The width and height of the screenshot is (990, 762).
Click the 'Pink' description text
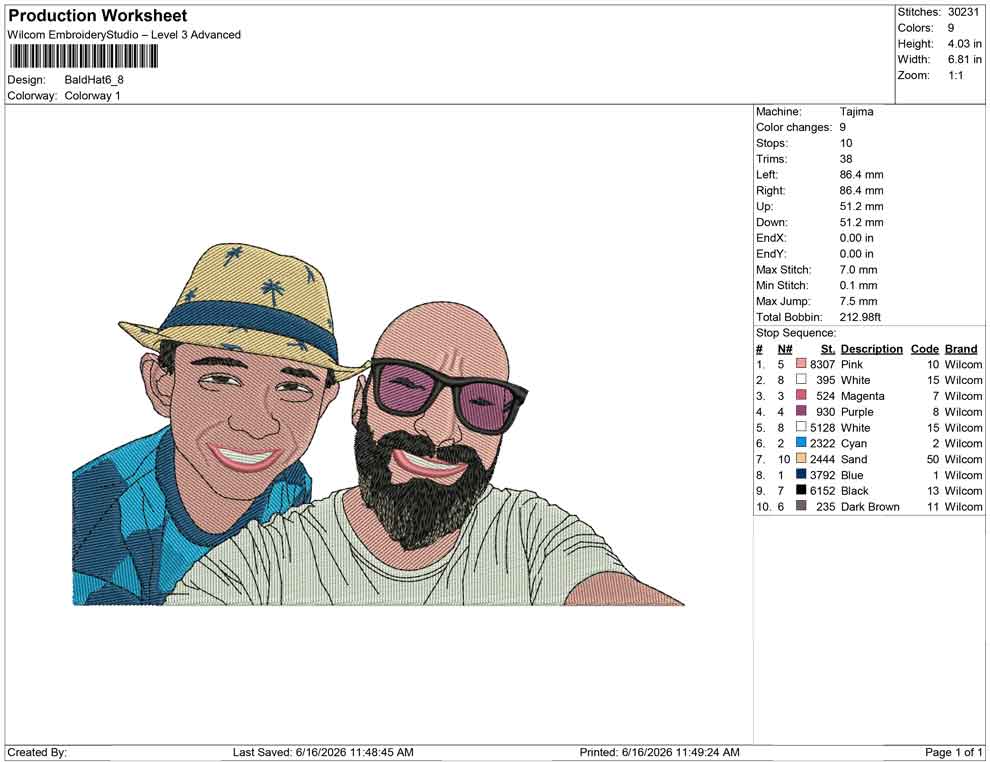851,364
